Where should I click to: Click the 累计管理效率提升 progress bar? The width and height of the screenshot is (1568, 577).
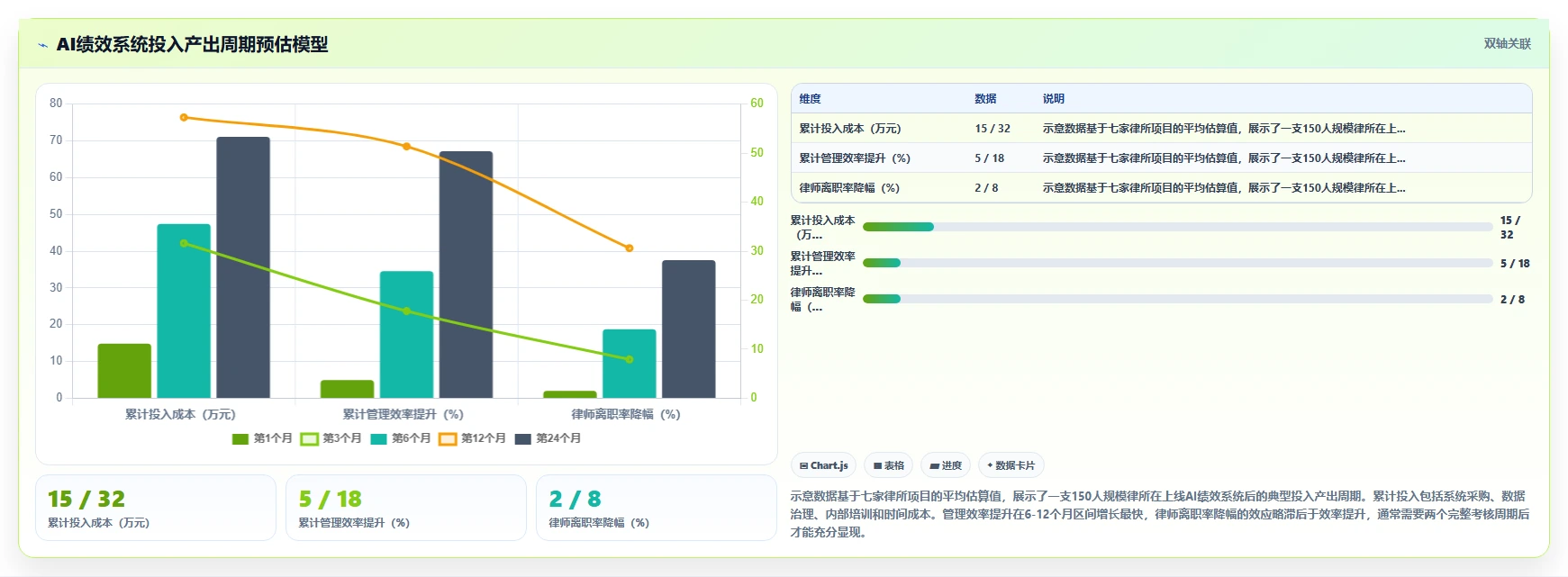[1177, 263]
